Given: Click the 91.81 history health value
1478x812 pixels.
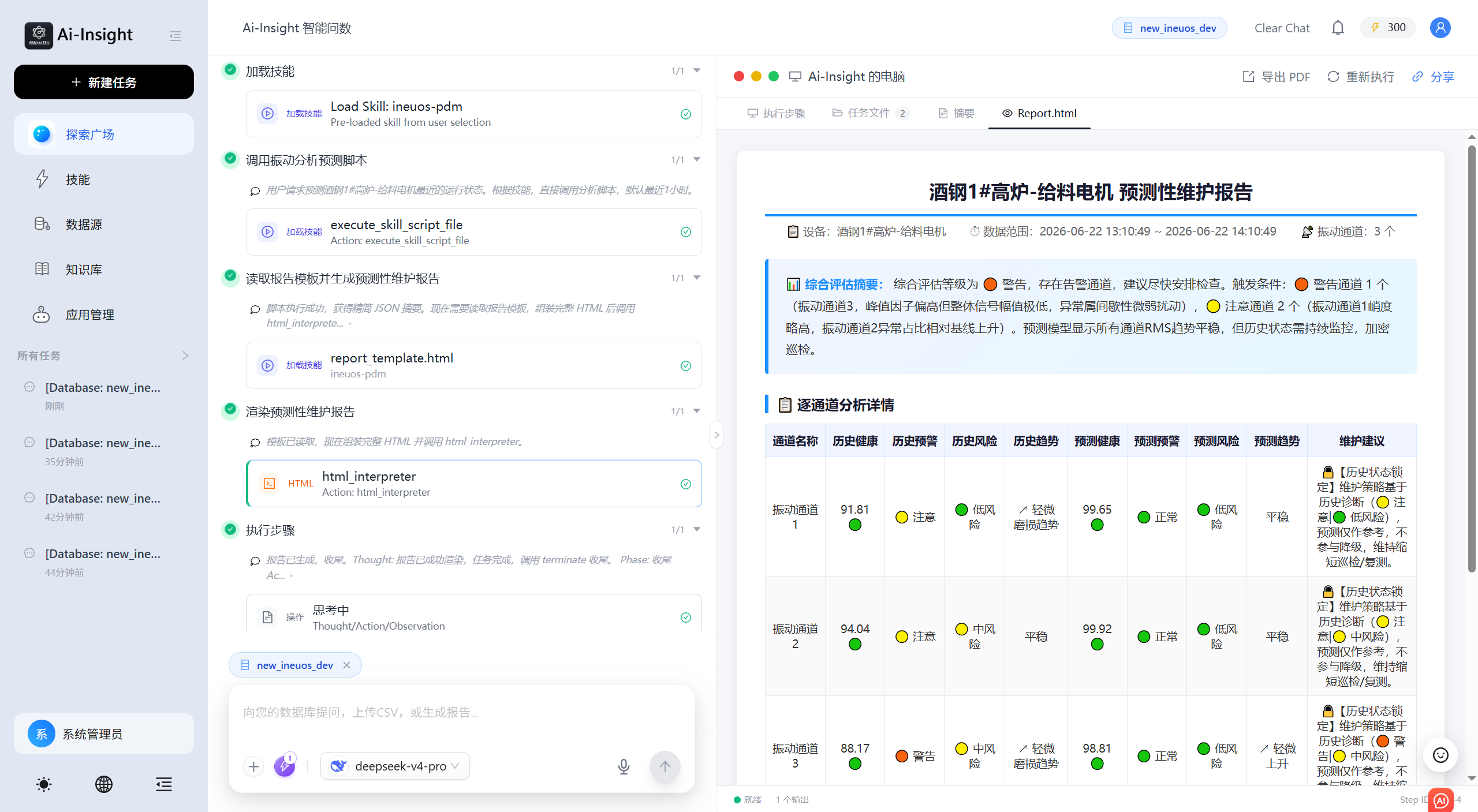Looking at the screenshot, I should pos(854,509).
